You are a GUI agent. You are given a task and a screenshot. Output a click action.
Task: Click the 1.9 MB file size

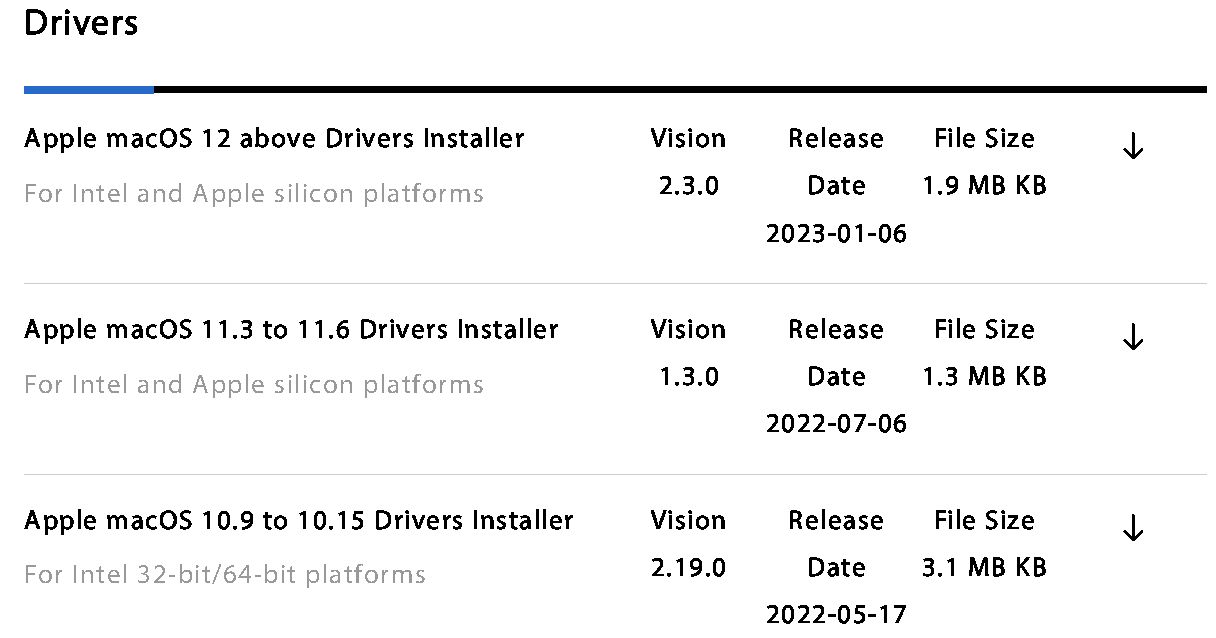[984, 186]
